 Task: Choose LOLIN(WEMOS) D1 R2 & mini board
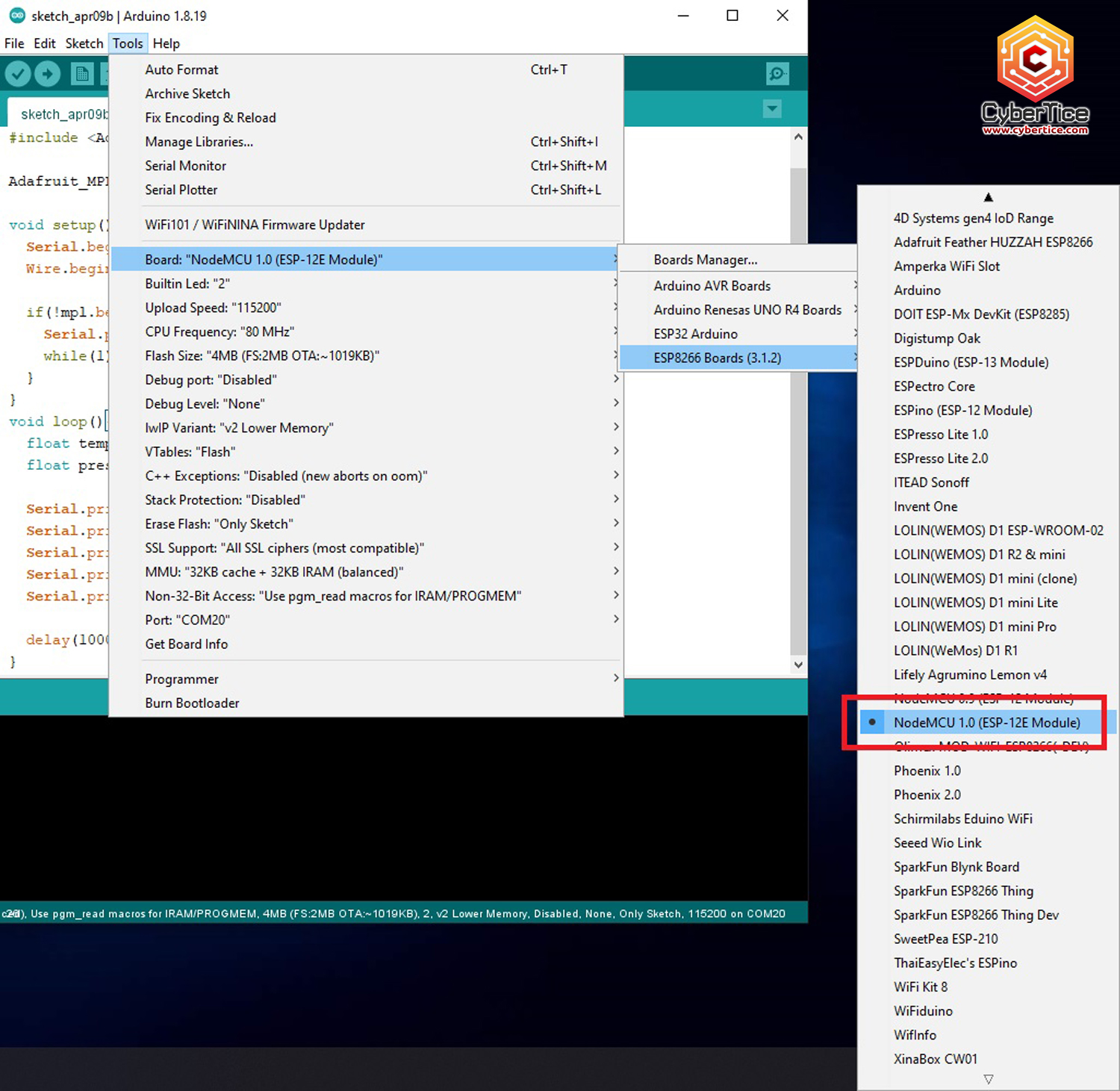click(x=979, y=554)
